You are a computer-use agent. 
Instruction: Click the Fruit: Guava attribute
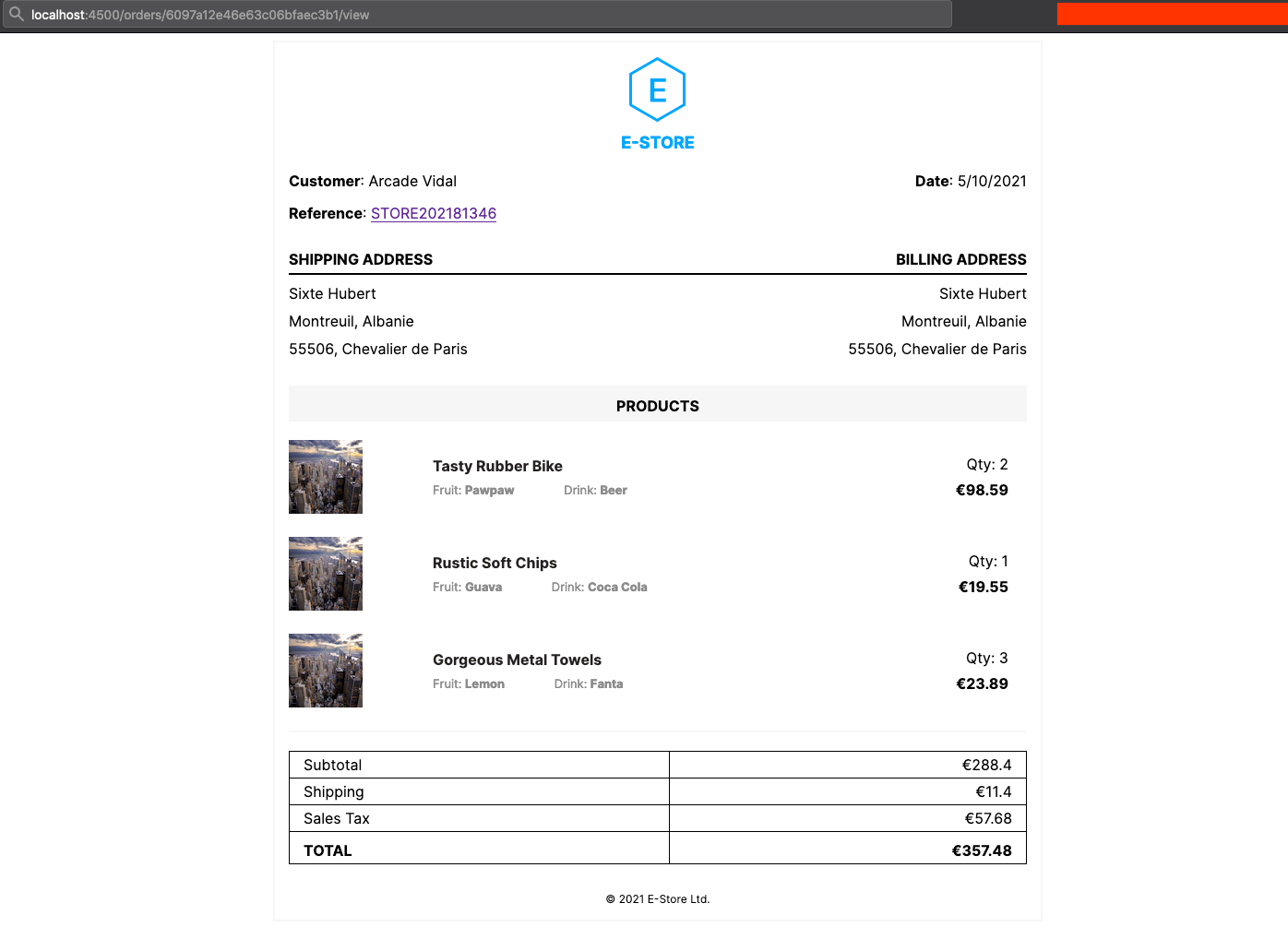[x=467, y=587]
